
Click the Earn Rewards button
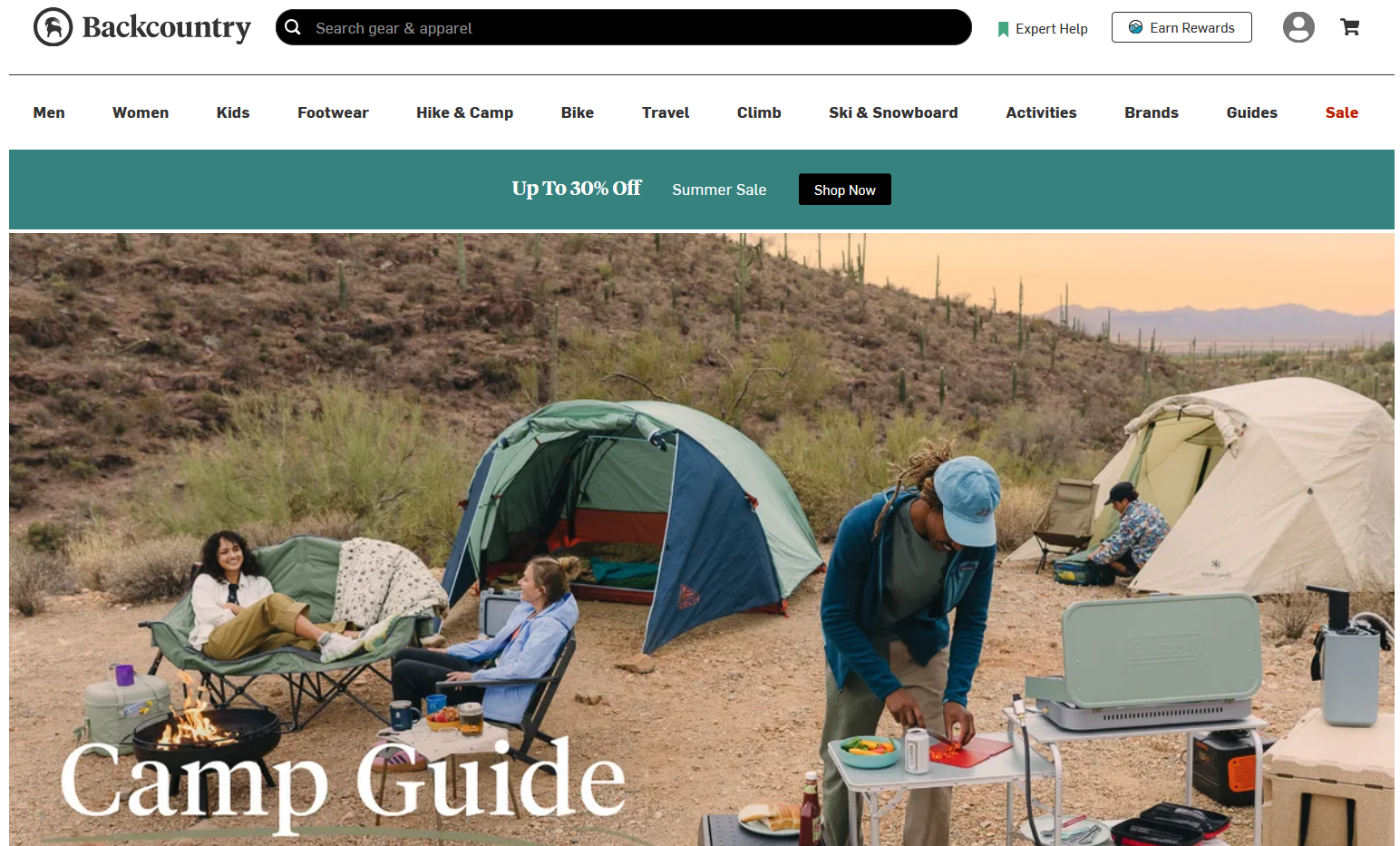pos(1181,27)
